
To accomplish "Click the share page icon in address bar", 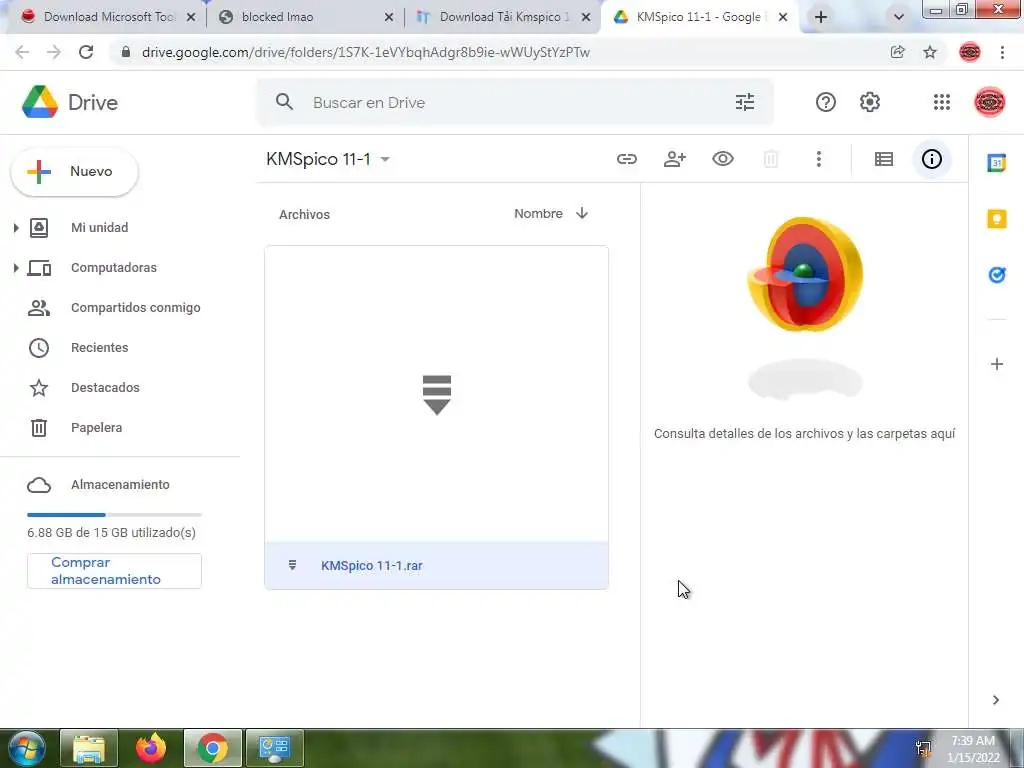I will click(x=898, y=52).
